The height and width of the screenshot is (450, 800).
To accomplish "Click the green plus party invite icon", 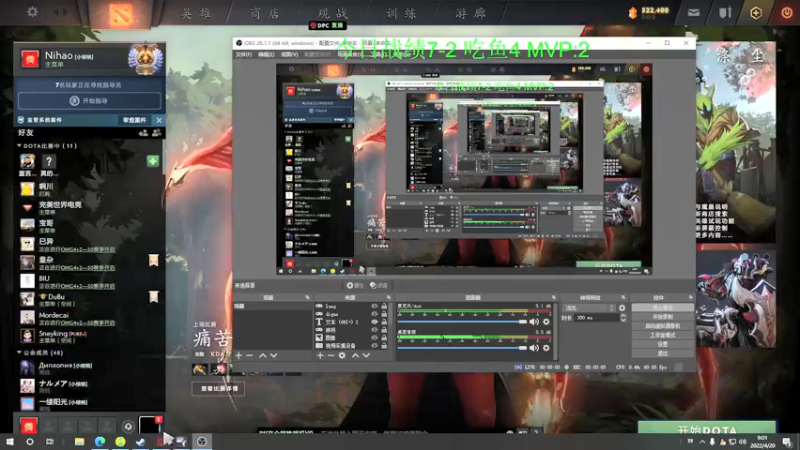I will click(153, 161).
